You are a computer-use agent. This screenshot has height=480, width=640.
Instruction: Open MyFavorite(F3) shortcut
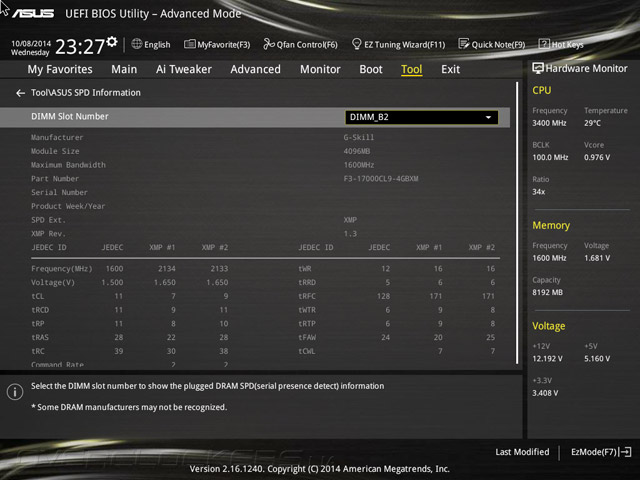pos(217,44)
